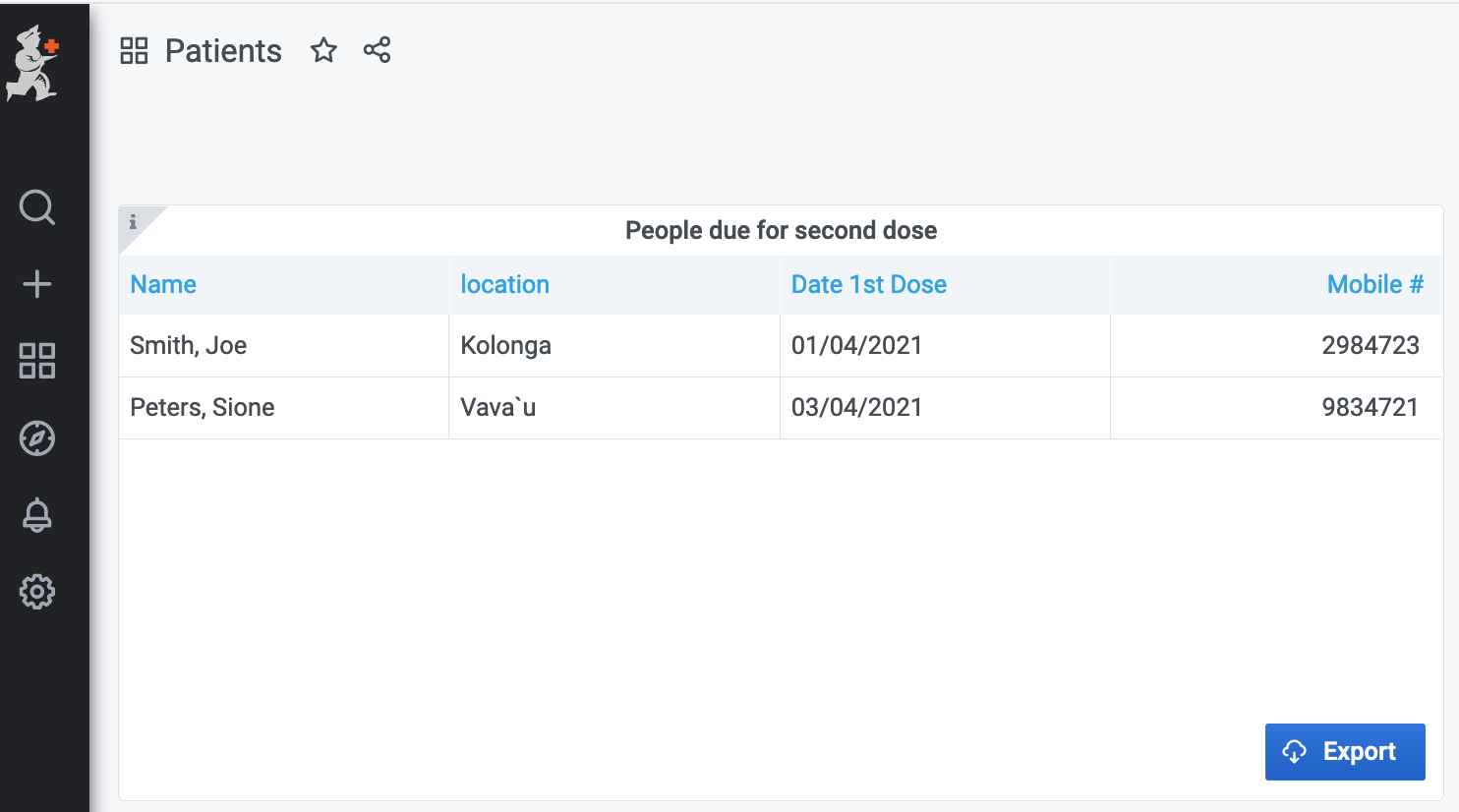
Task: Click the dashboard grid icon beside Patients
Action: pyautogui.click(x=134, y=50)
